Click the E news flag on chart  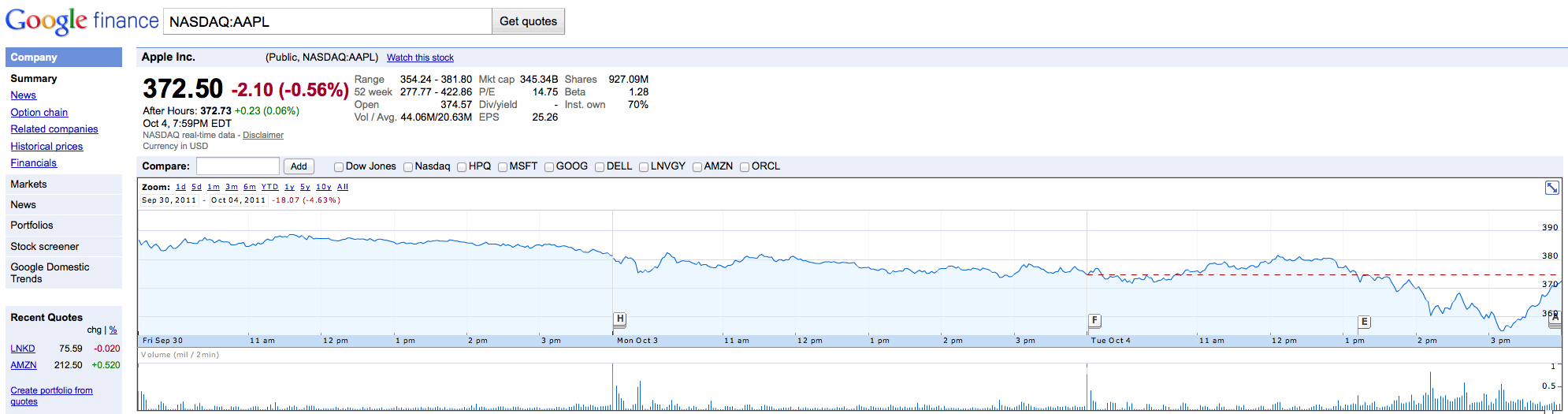tap(1364, 322)
